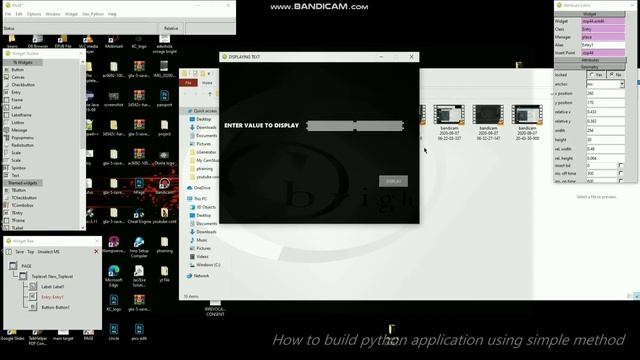640x360 pixels.
Task: Select Inno Setup Compiler desktop icon
Action: coord(139,247)
